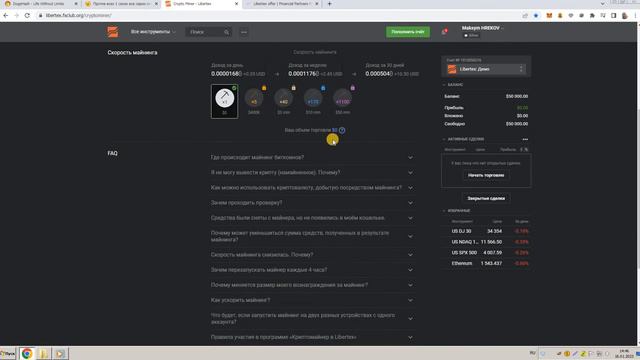
Task: Click the Windows Start button
Action: tap(8, 353)
